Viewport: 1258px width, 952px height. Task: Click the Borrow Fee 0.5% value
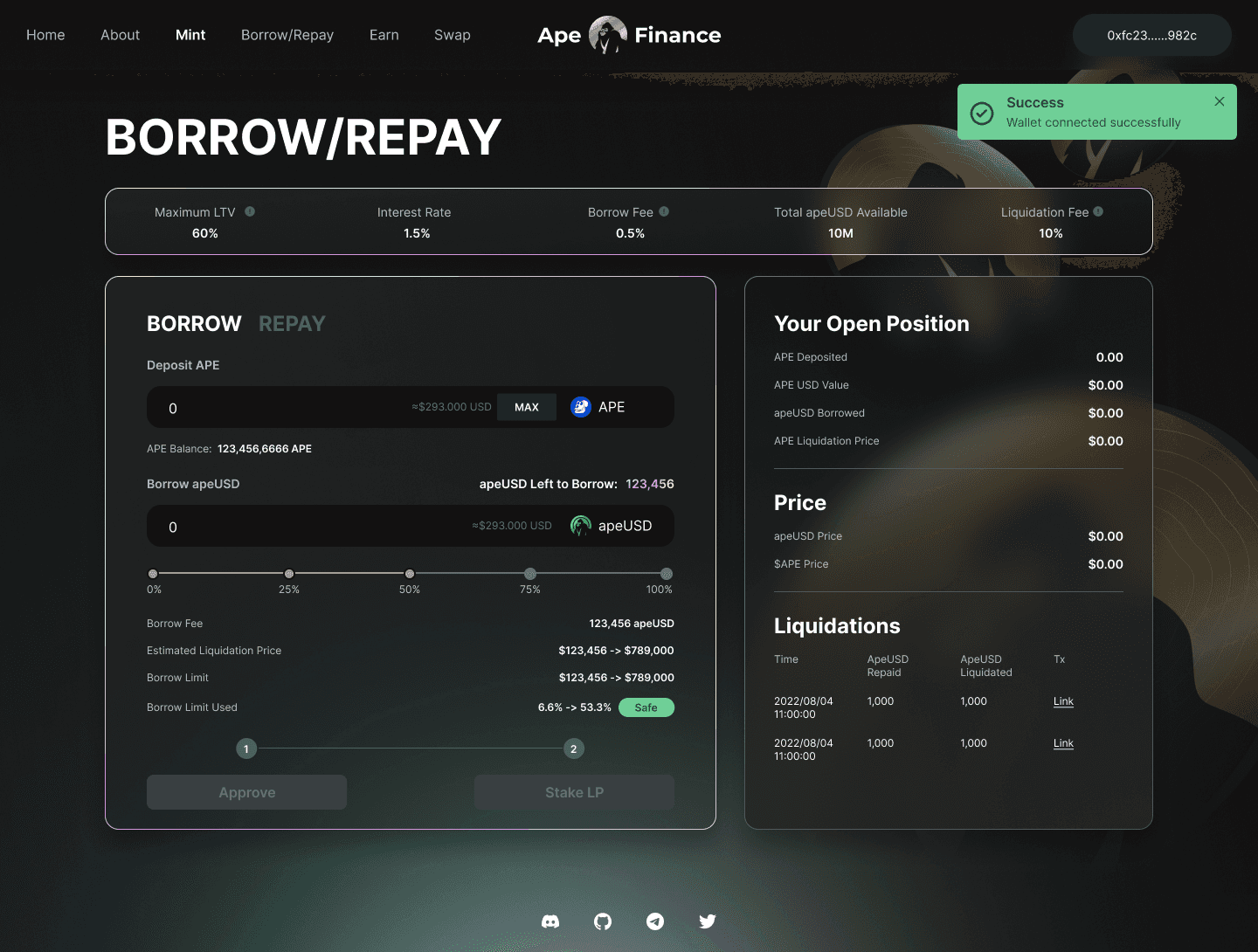(x=630, y=233)
